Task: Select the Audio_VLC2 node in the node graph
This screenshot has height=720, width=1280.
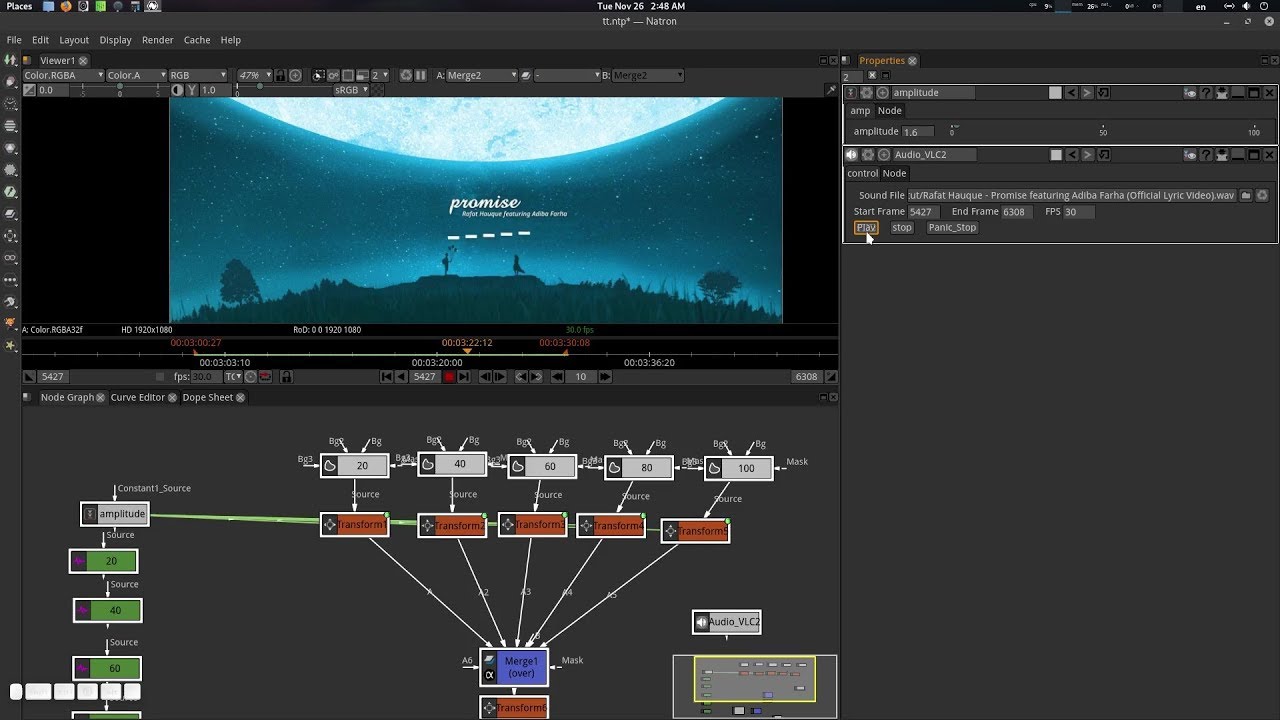Action: pos(726,622)
